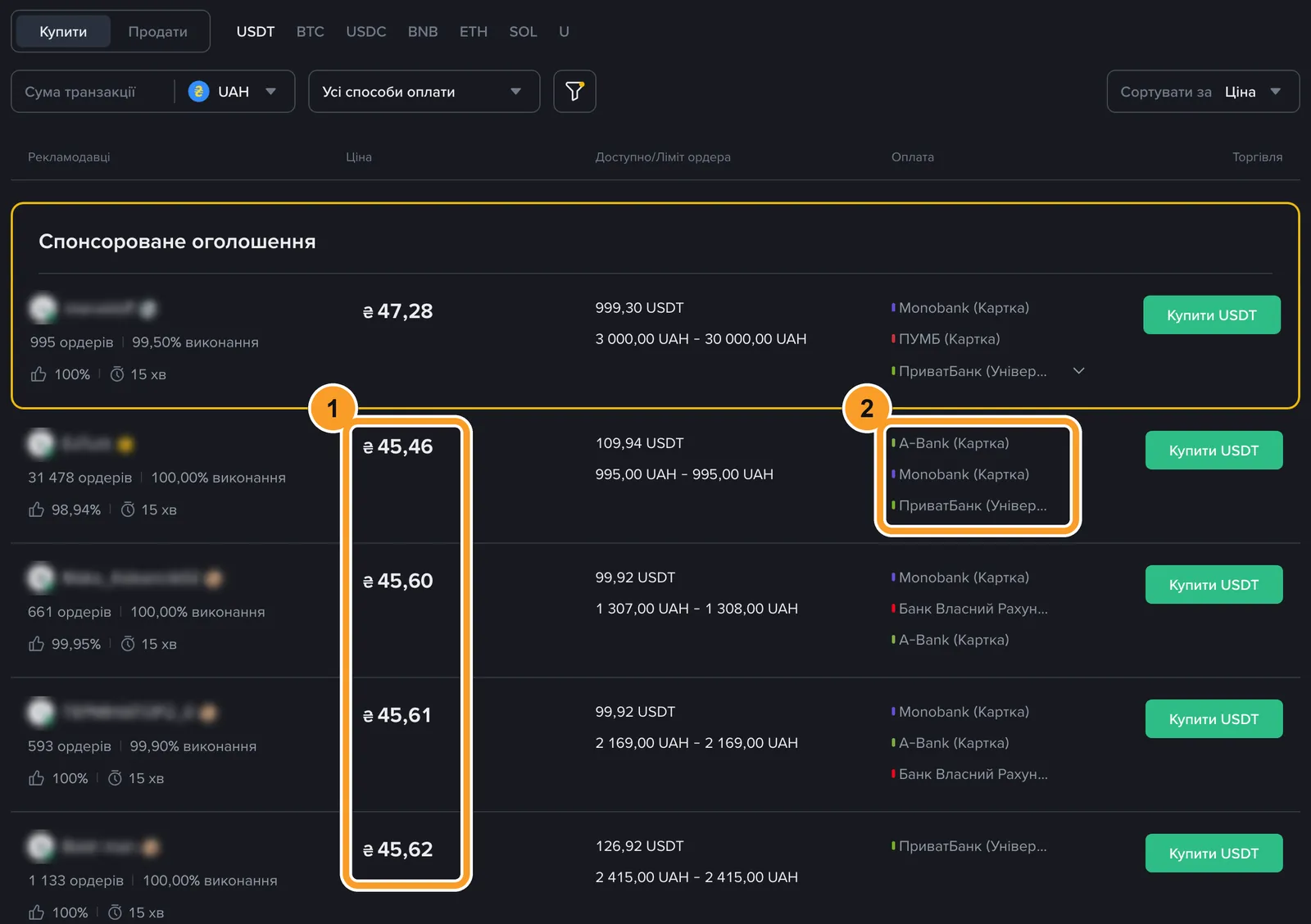This screenshot has width=1311, height=924.
Task: Click the 109,94 USDT available amount
Action: point(639,443)
